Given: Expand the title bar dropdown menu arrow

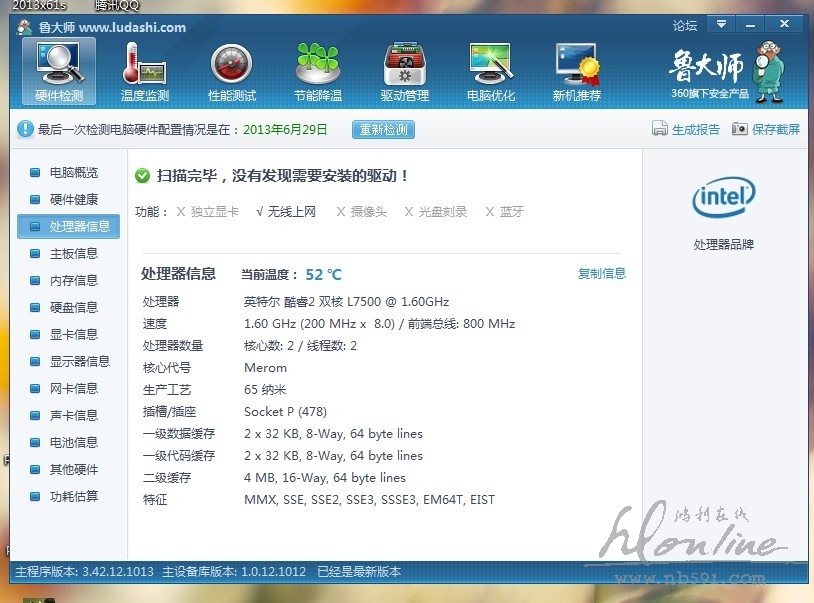Looking at the screenshot, I should (x=720, y=24).
